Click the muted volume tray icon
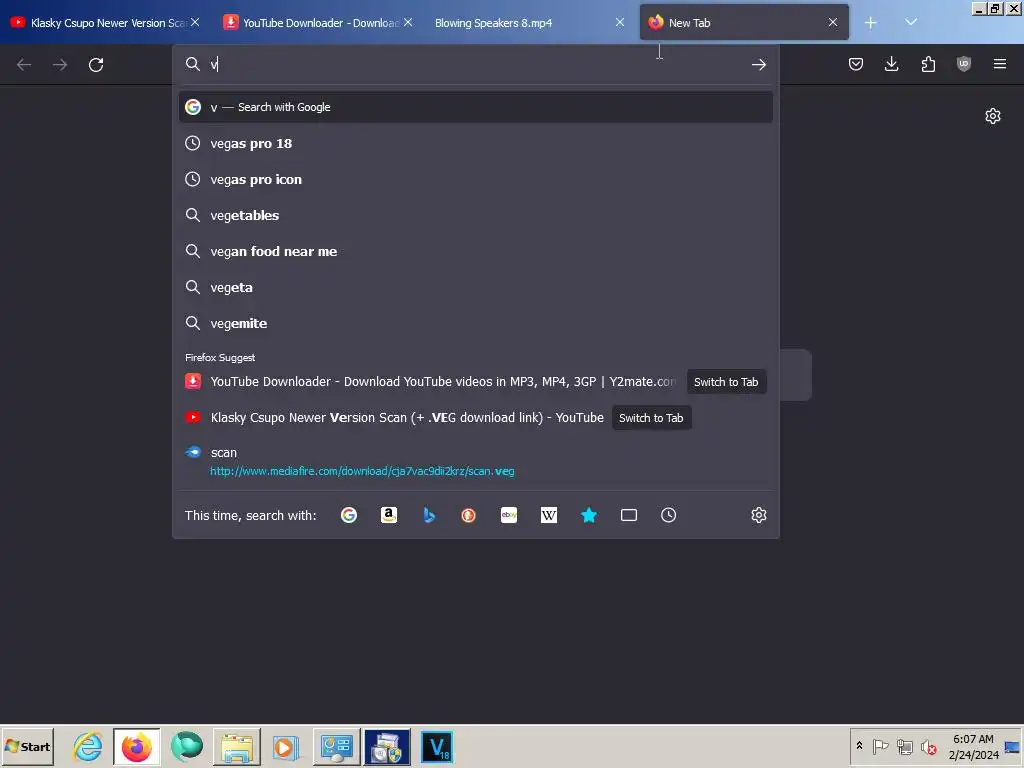Image resolution: width=1024 pixels, height=768 pixels. [928, 746]
